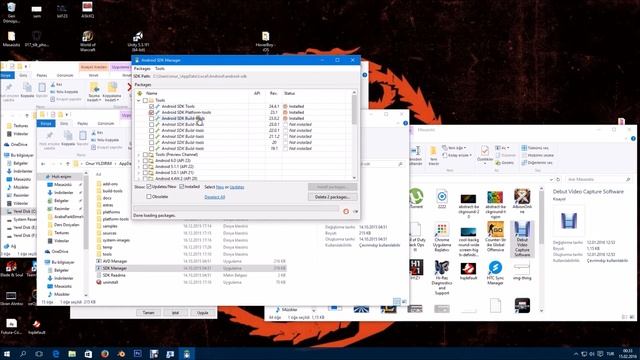Open the system-images folder in Explorer
This screenshot has width=640, height=360.
tap(116, 240)
